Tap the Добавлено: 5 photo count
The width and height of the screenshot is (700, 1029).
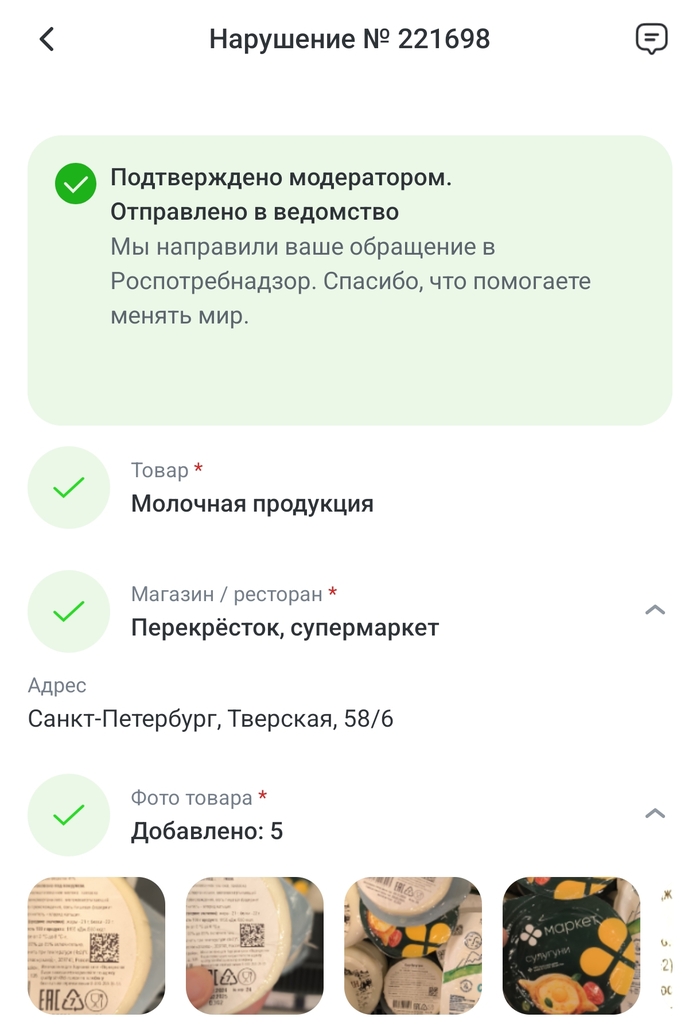coord(207,831)
